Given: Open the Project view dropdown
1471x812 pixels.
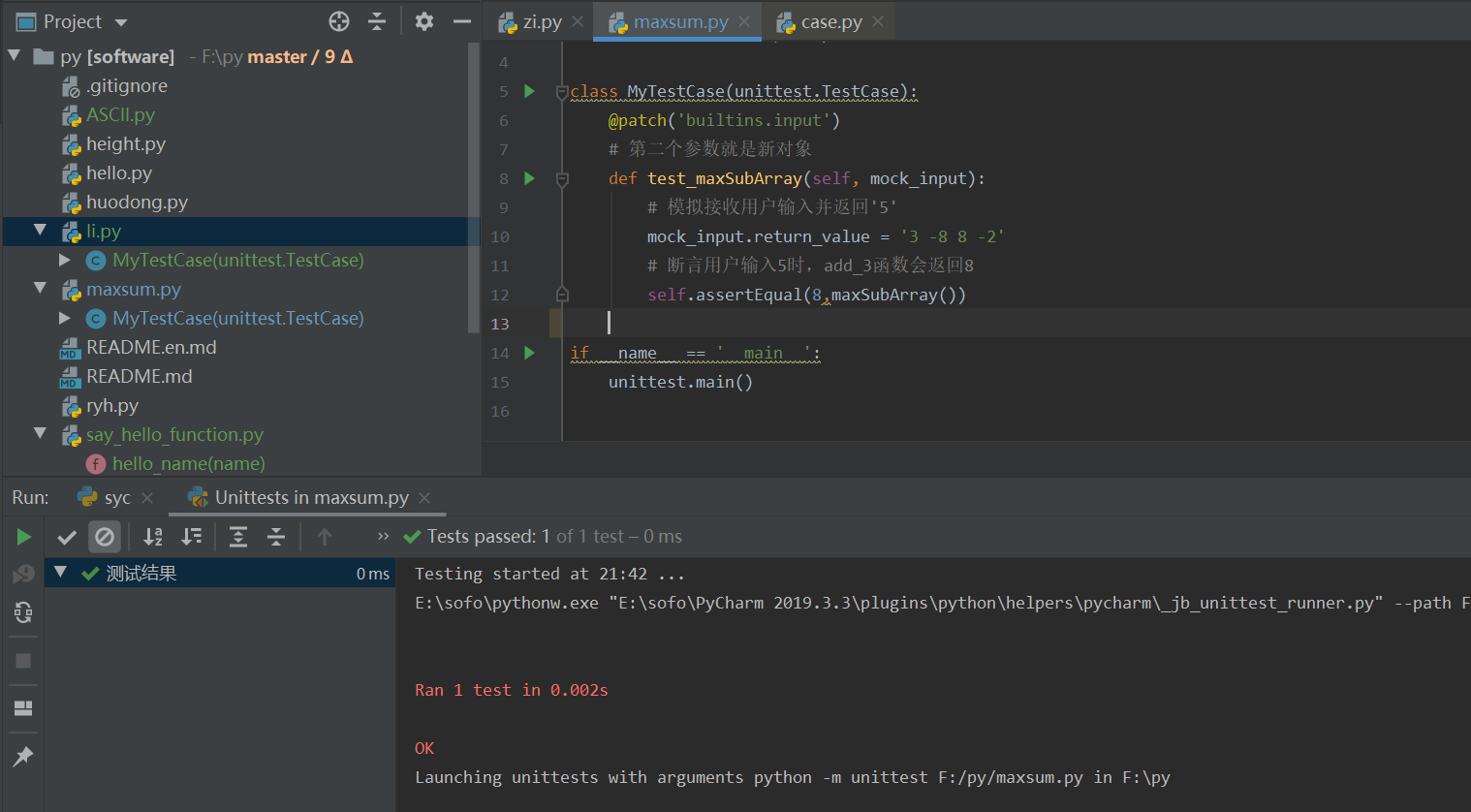Looking at the screenshot, I should click(x=121, y=22).
